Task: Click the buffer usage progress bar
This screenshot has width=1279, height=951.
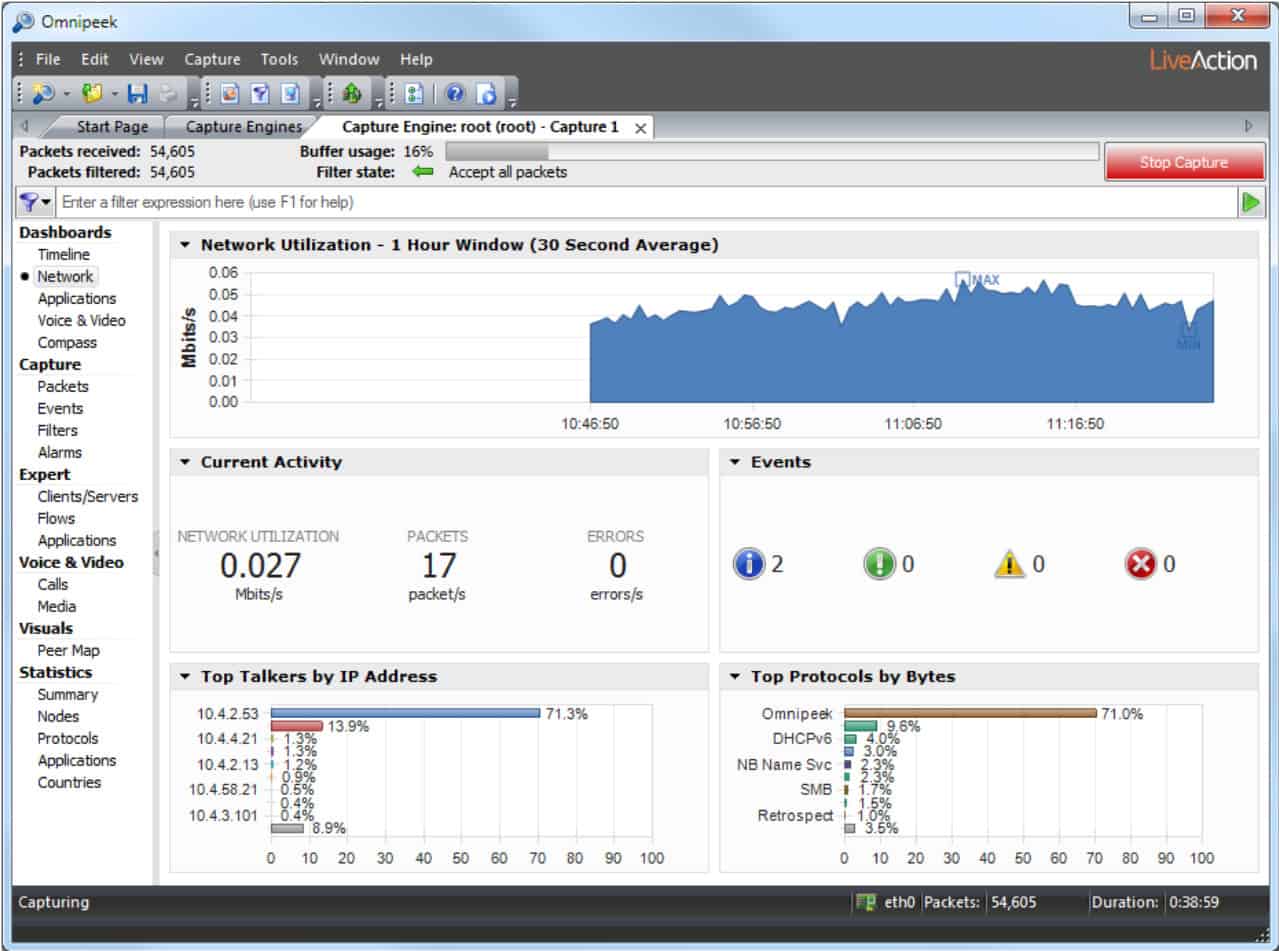Action: point(771,151)
